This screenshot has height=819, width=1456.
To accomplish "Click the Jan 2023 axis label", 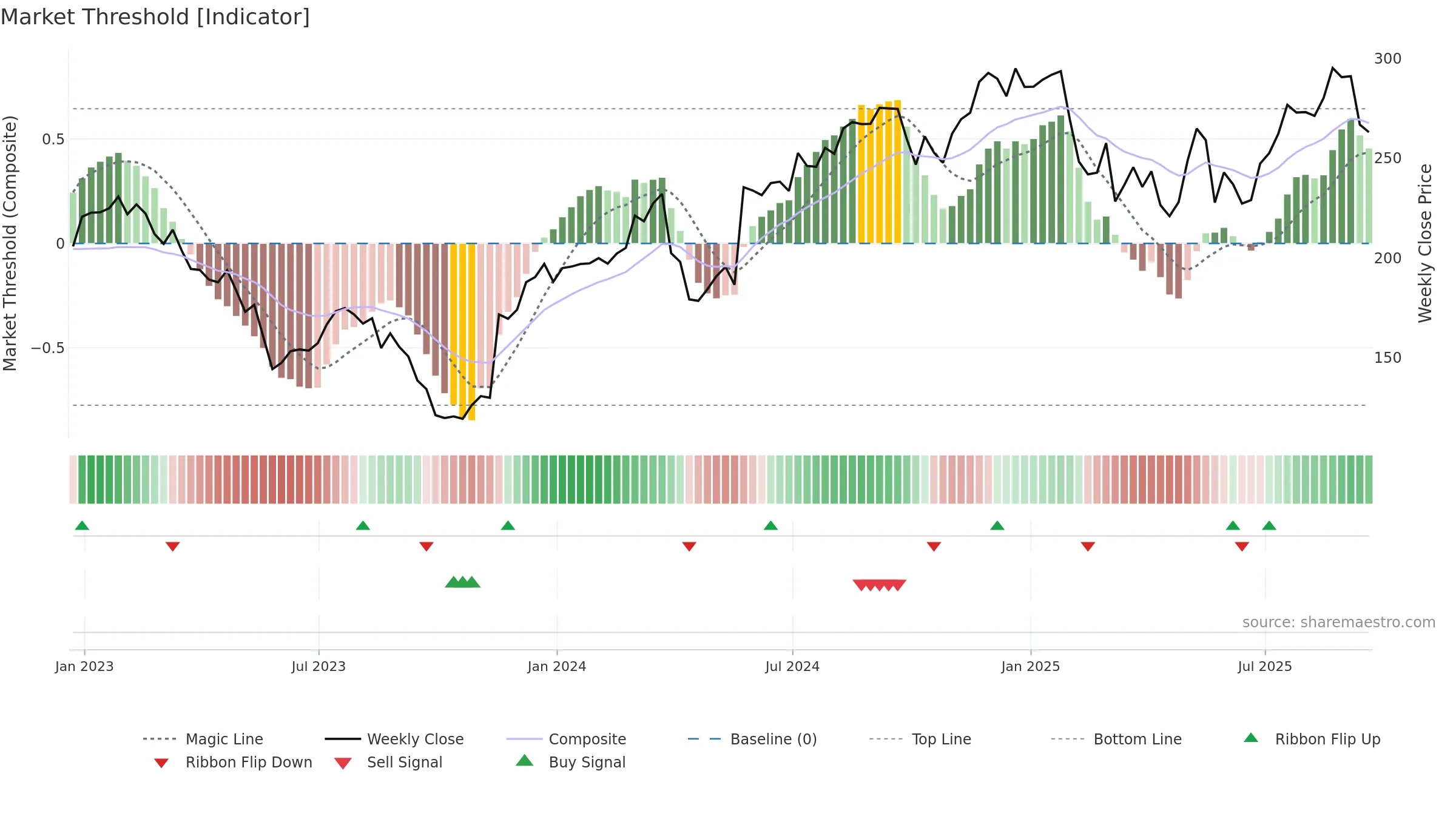I will (84, 666).
